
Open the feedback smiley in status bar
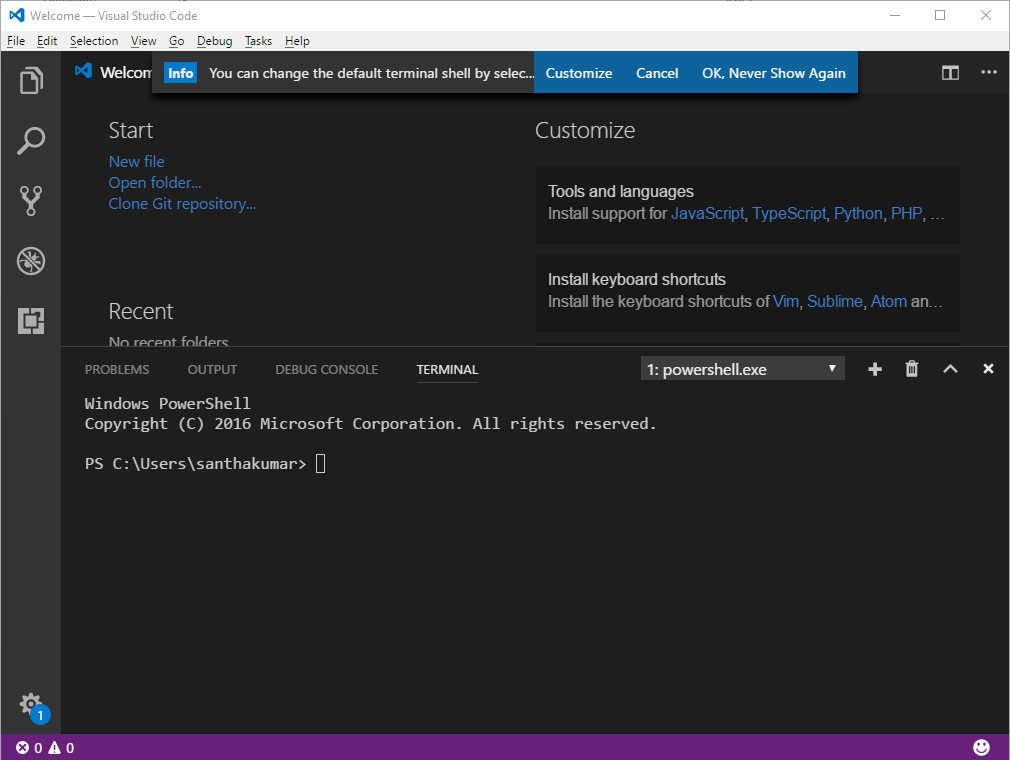coord(981,747)
